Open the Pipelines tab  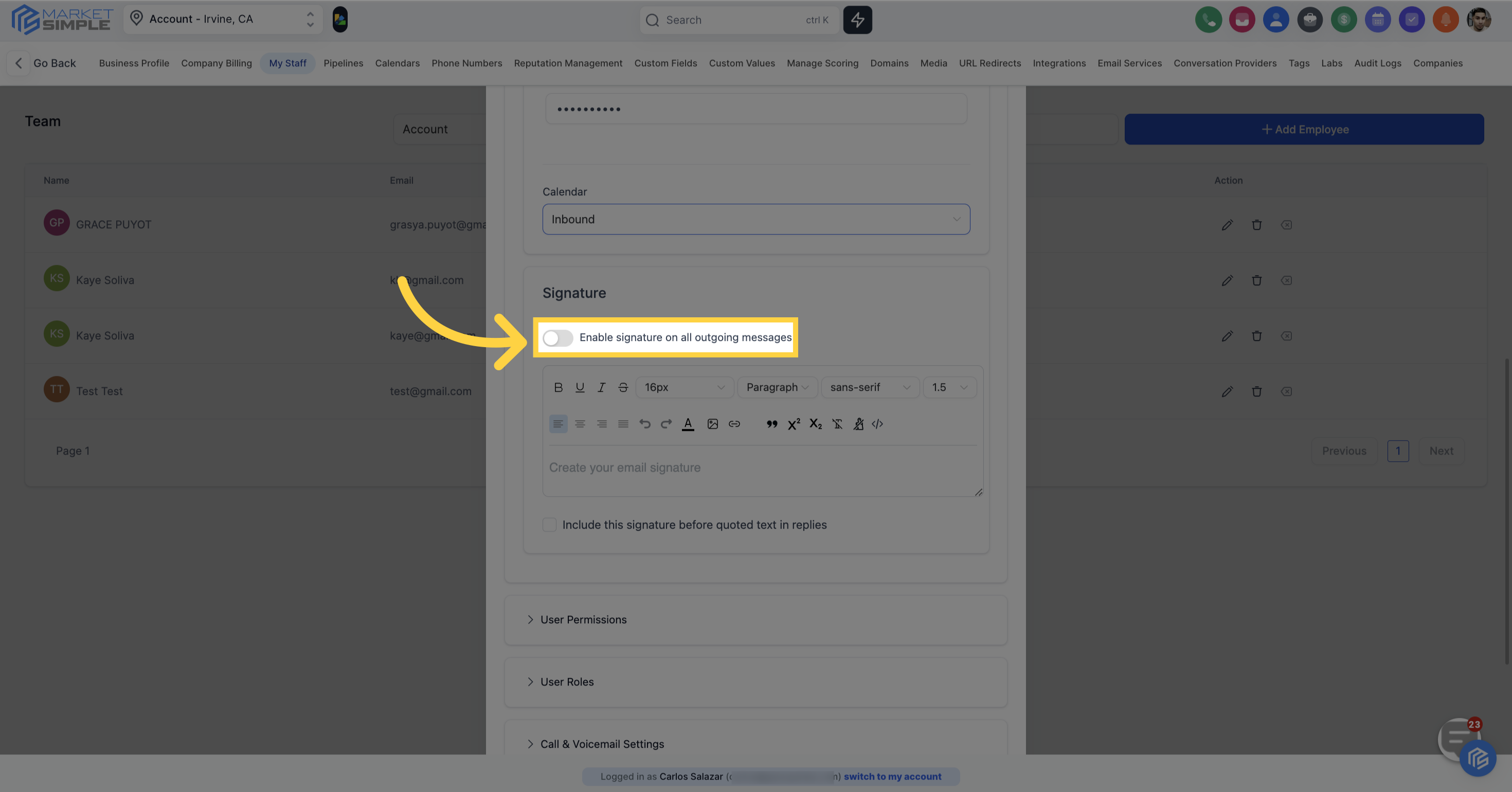point(343,63)
